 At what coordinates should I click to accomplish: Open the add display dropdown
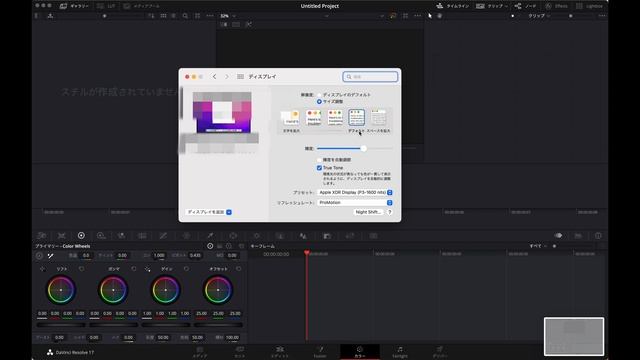(209, 212)
